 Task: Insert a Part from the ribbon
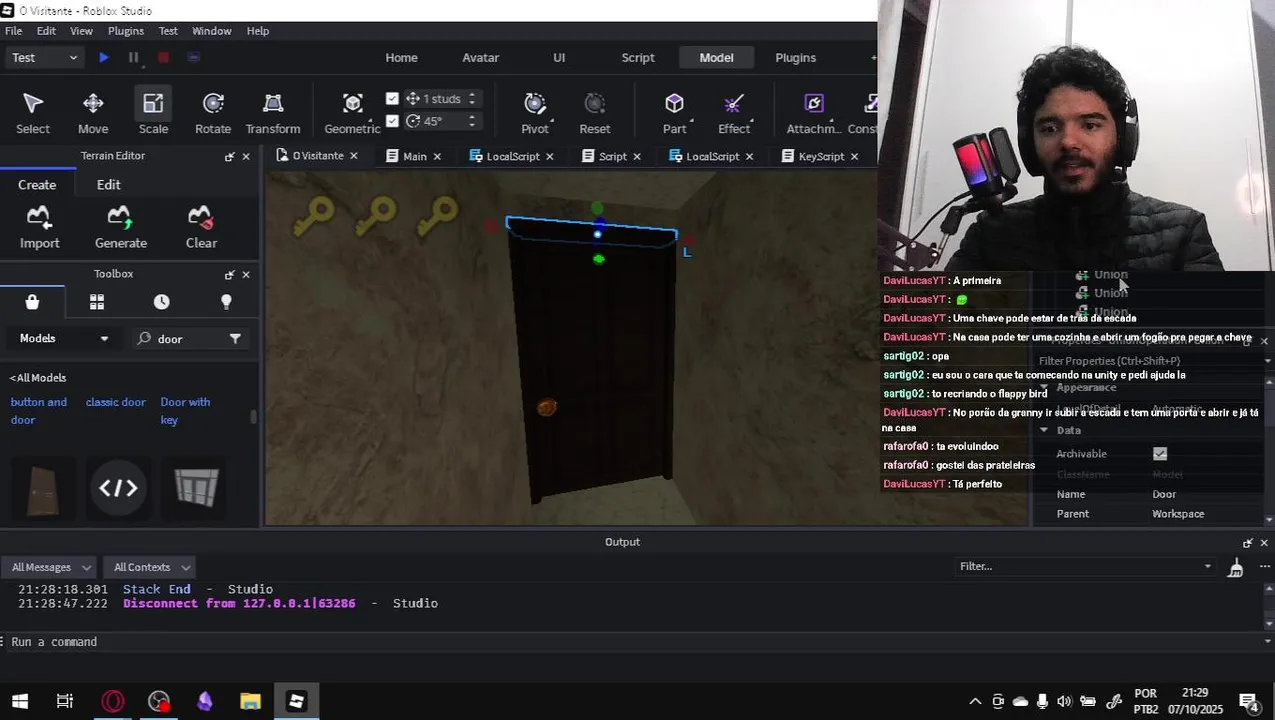click(x=675, y=113)
